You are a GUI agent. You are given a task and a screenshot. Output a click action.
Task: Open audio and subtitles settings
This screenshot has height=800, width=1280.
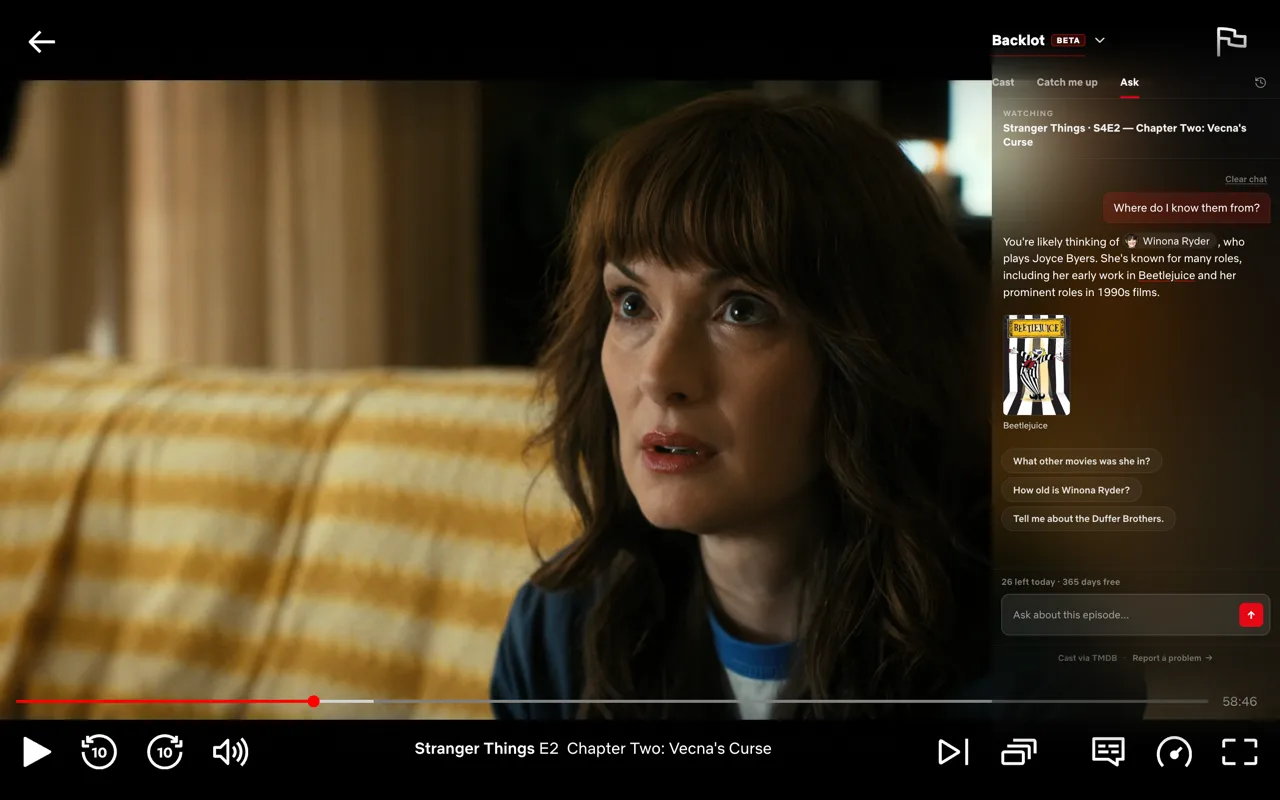pyautogui.click(x=1108, y=752)
